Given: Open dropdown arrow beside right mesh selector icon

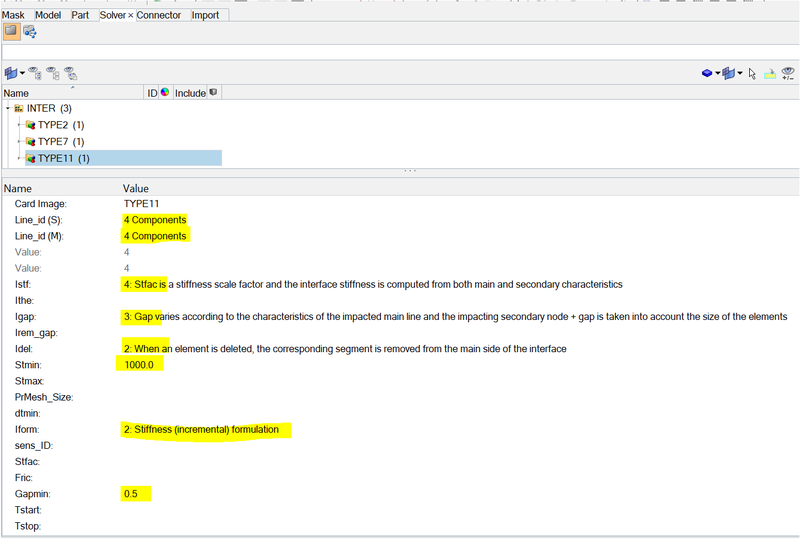Looking at the screenshot, I should tap(740, 74).
